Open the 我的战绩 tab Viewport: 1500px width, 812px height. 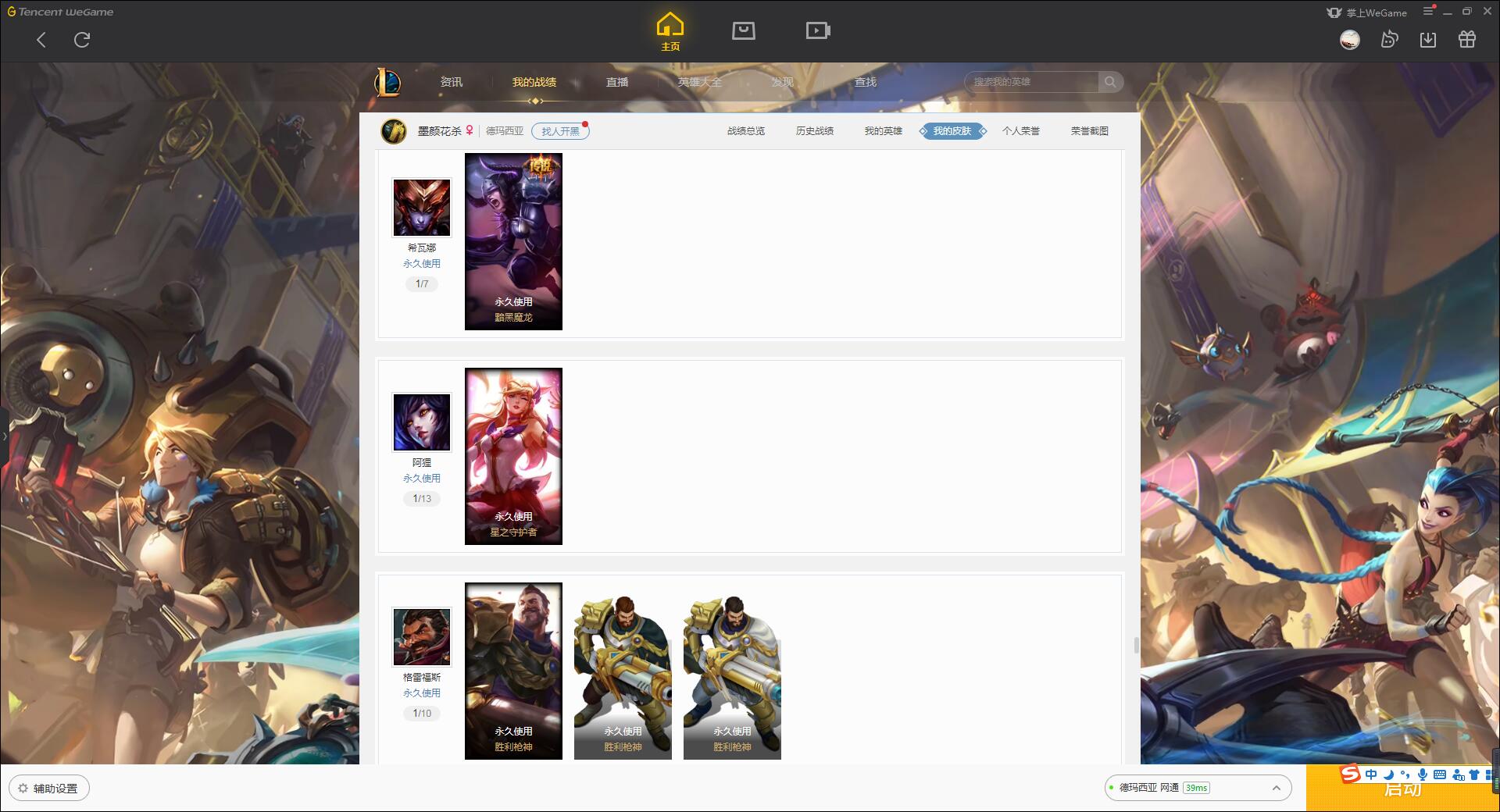[x=534, y=82]
